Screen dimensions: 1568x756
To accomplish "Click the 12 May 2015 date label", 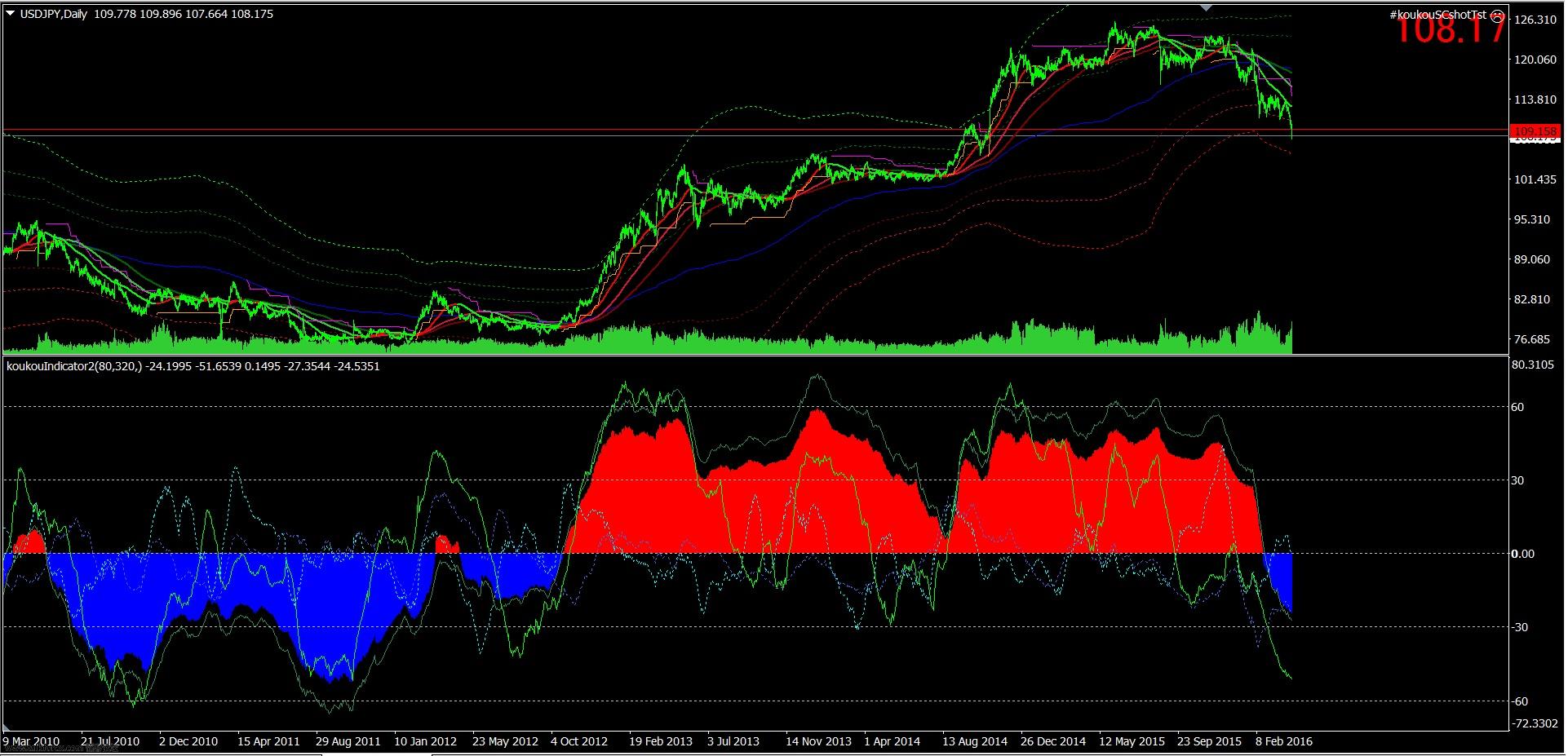I will click(x=1132, y=741).
